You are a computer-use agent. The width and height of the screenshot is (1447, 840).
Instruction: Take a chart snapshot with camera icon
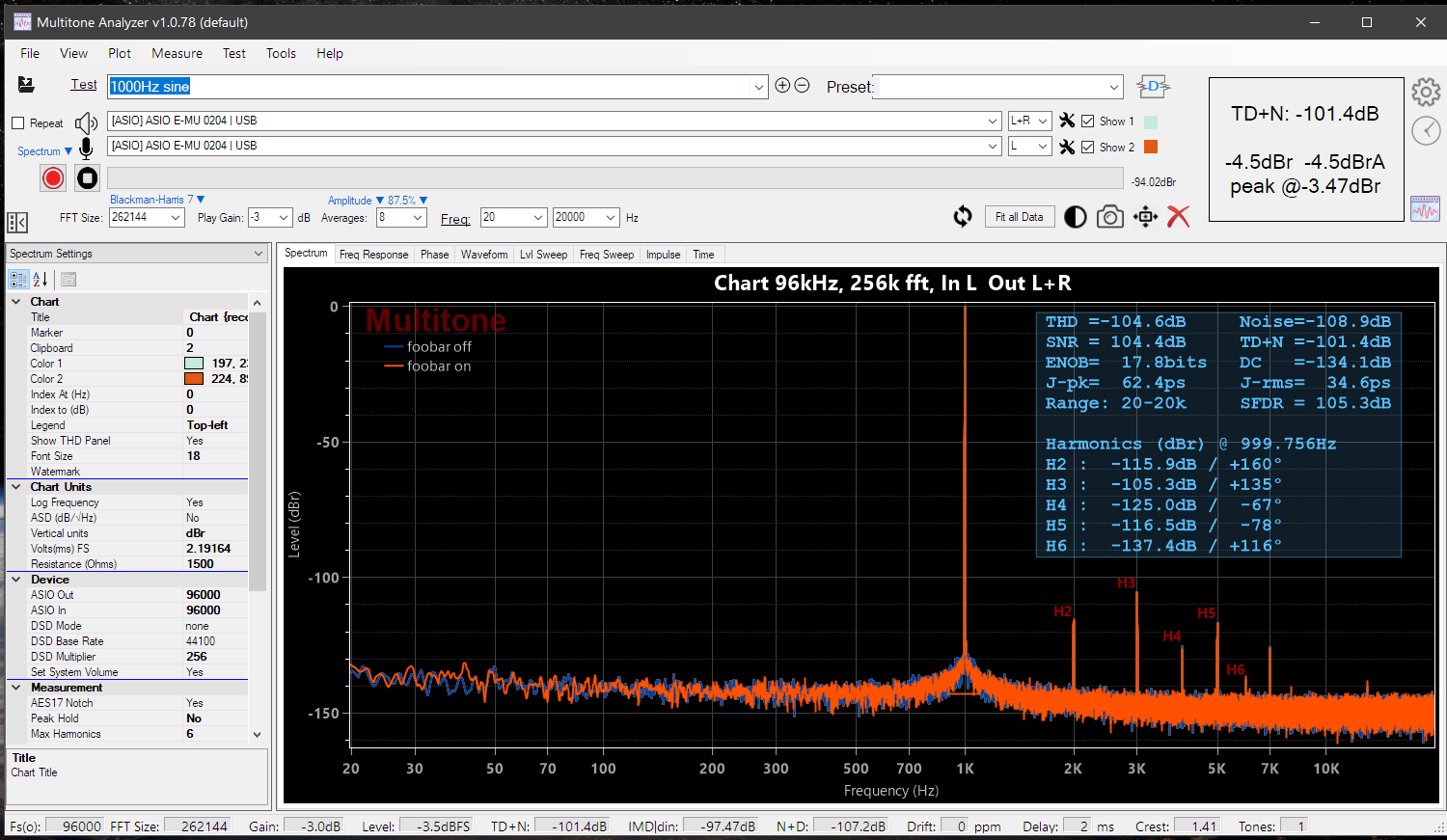1110,217
